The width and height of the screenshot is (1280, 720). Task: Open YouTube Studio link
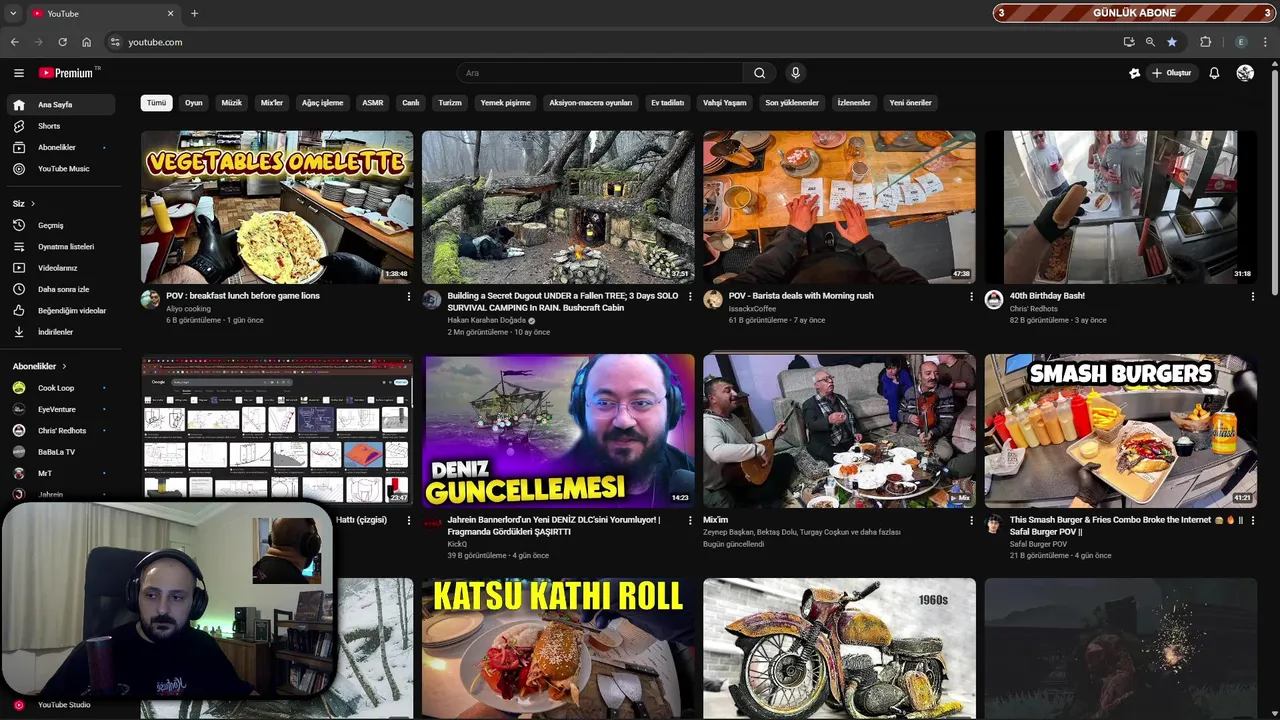[x=60, y=705]
